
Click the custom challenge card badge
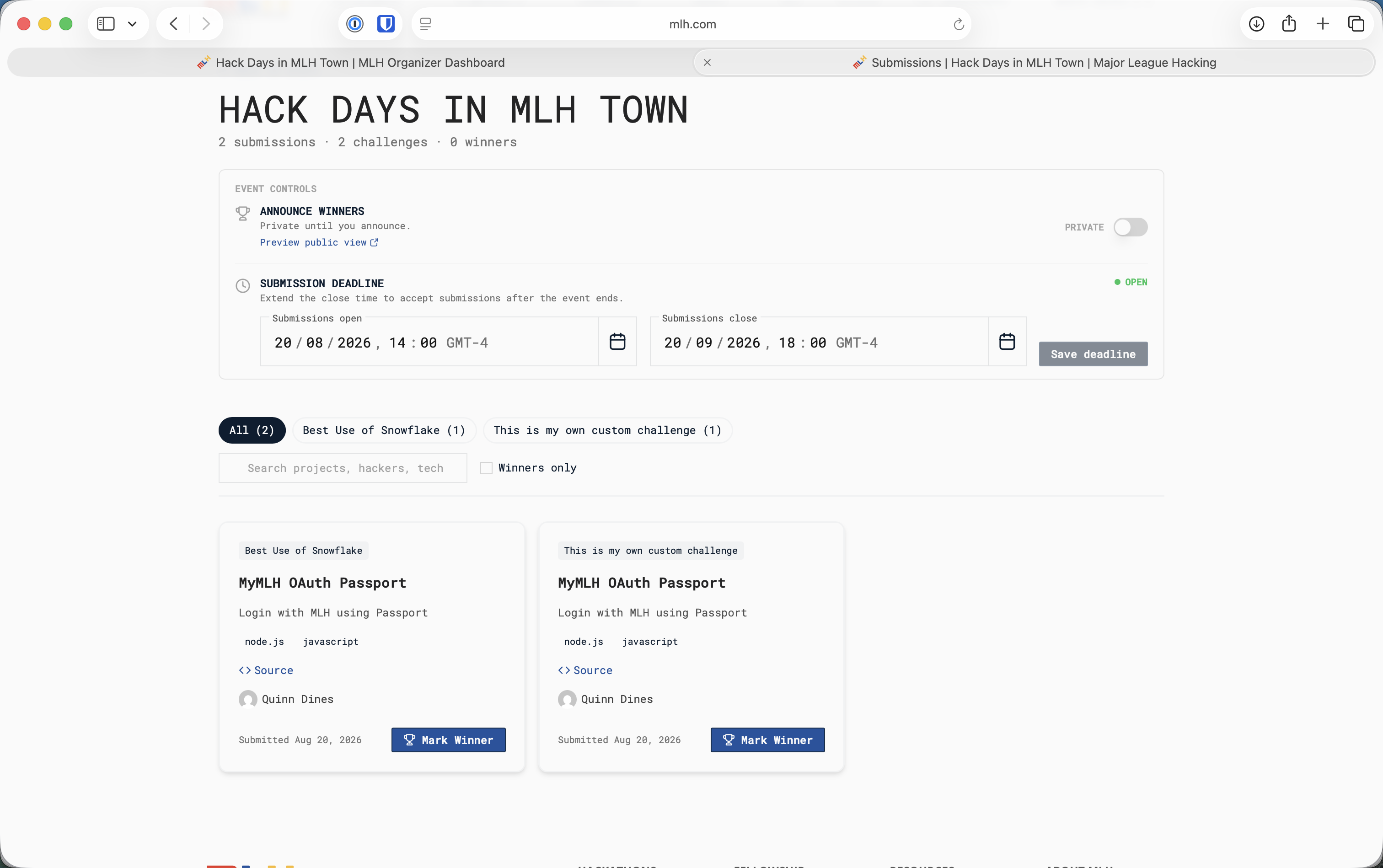point(650,551)
